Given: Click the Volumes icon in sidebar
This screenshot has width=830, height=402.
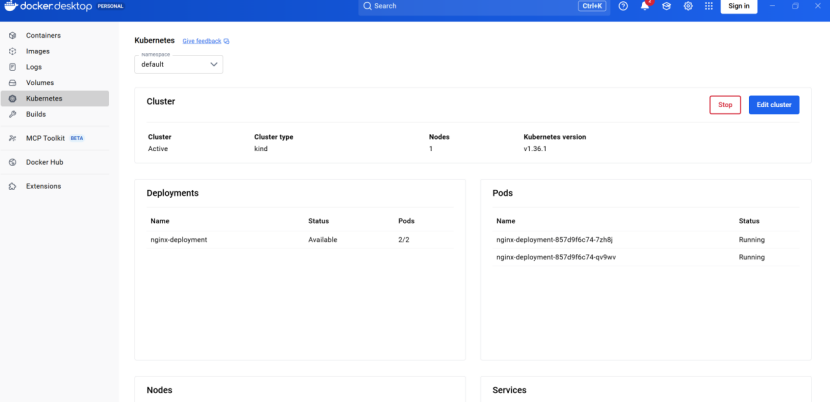Looking at the screenshot, I should (13, 83).
